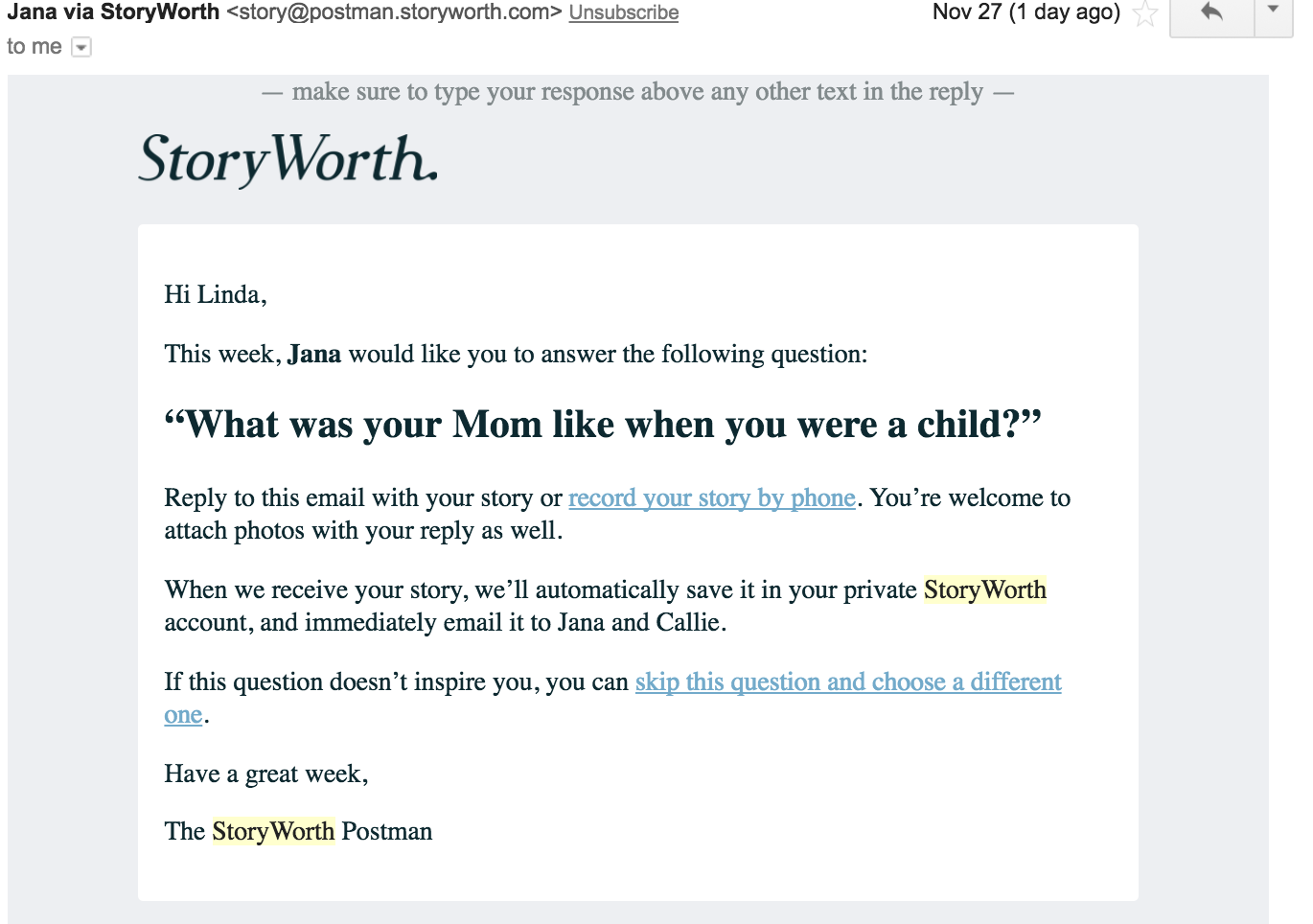Open "record your story by phone" link
The width and height of the screenshot is (1313, 924).
coord(711,498)
